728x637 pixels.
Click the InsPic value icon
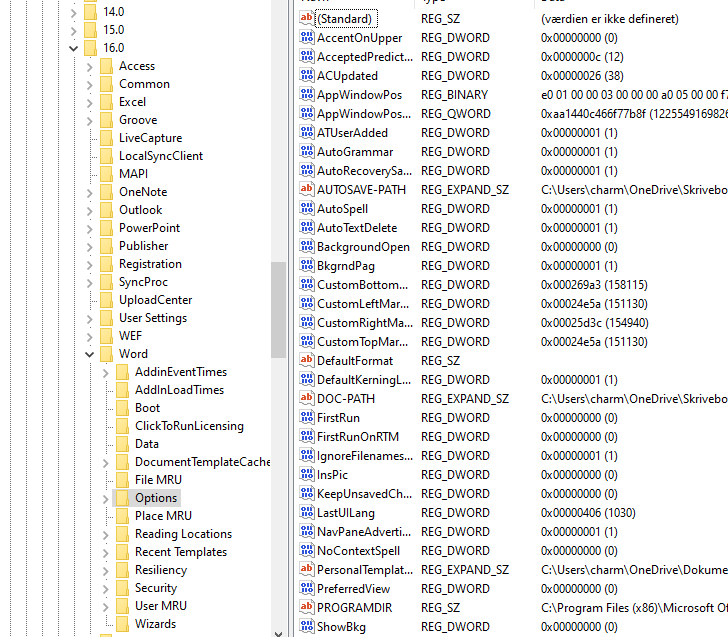tap(306, 474)
